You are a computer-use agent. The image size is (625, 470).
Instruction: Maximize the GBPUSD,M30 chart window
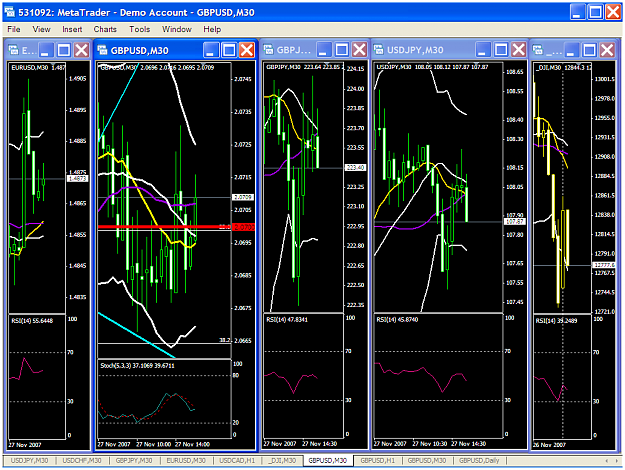point(229,50)
